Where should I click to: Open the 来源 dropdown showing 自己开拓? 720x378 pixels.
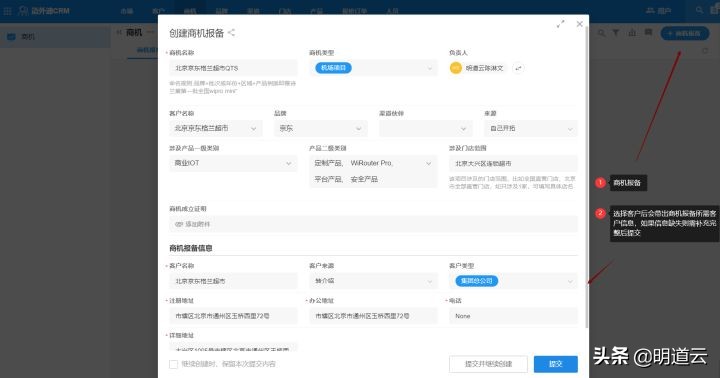pyautogui.click(x=531, y=129)
